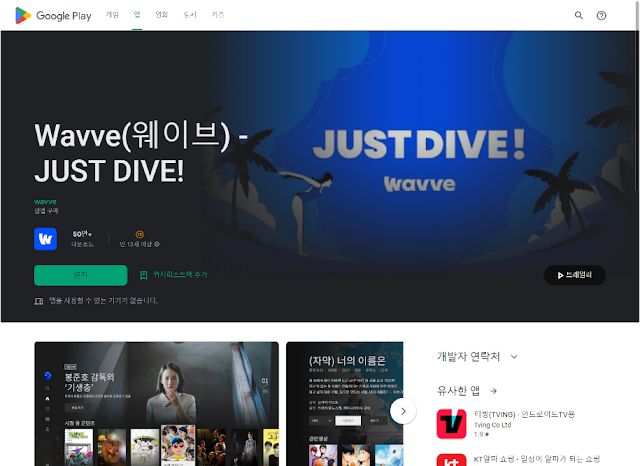Click the 50만+ 다운로드 text
The height and width of the screenshot is (466, 640).
tap(82, 239)
